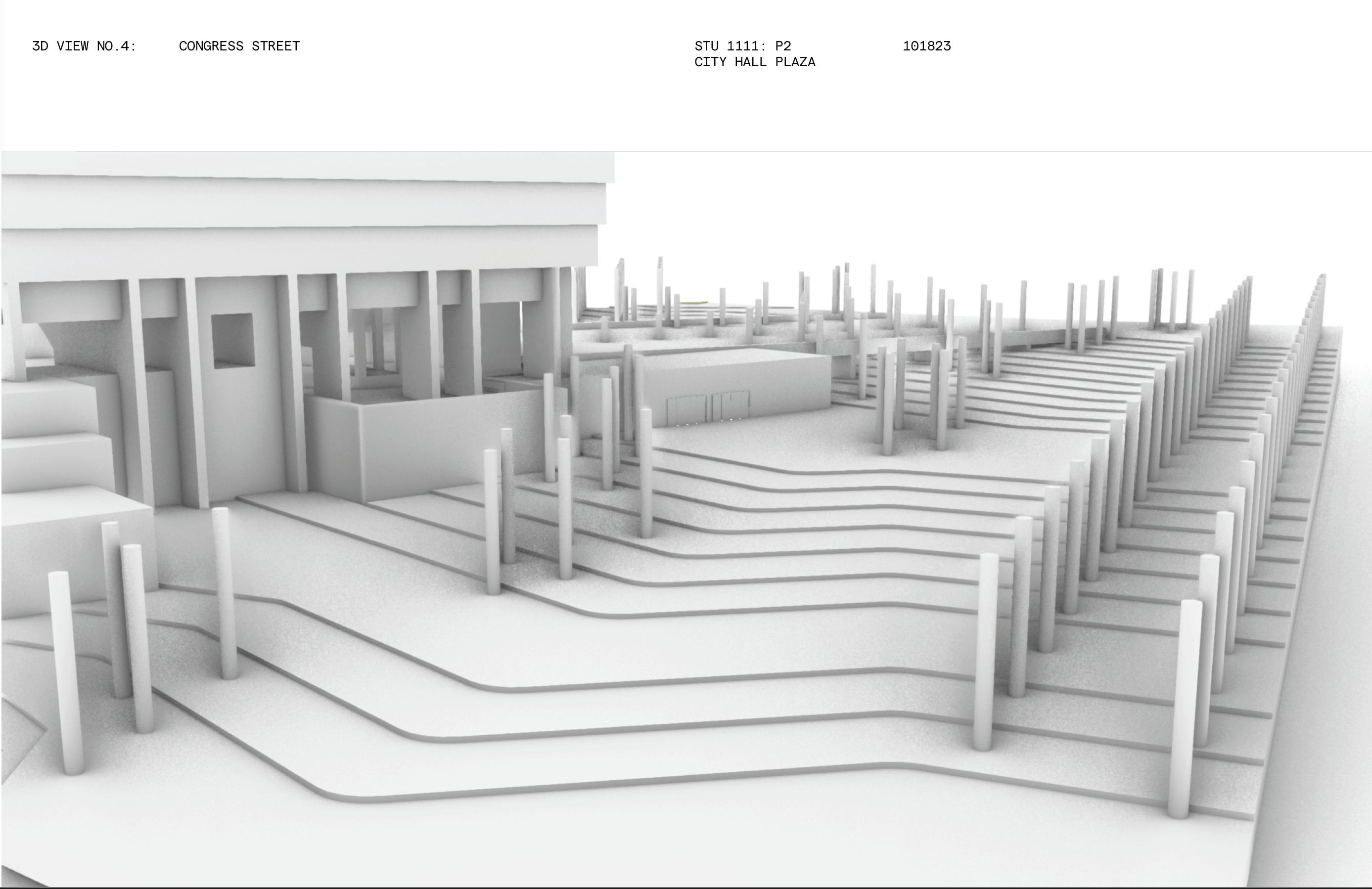Click the rendered 3D plaza image
The height and width of the screenshot is (889, 1372).
pos(686,519)
